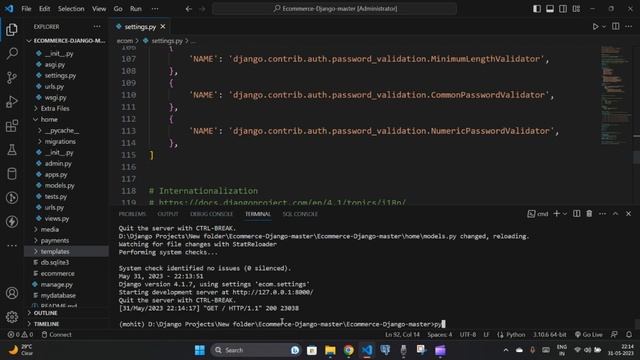
Task: Toggle primary side bar visibility
Action: (x=537, y=9)
